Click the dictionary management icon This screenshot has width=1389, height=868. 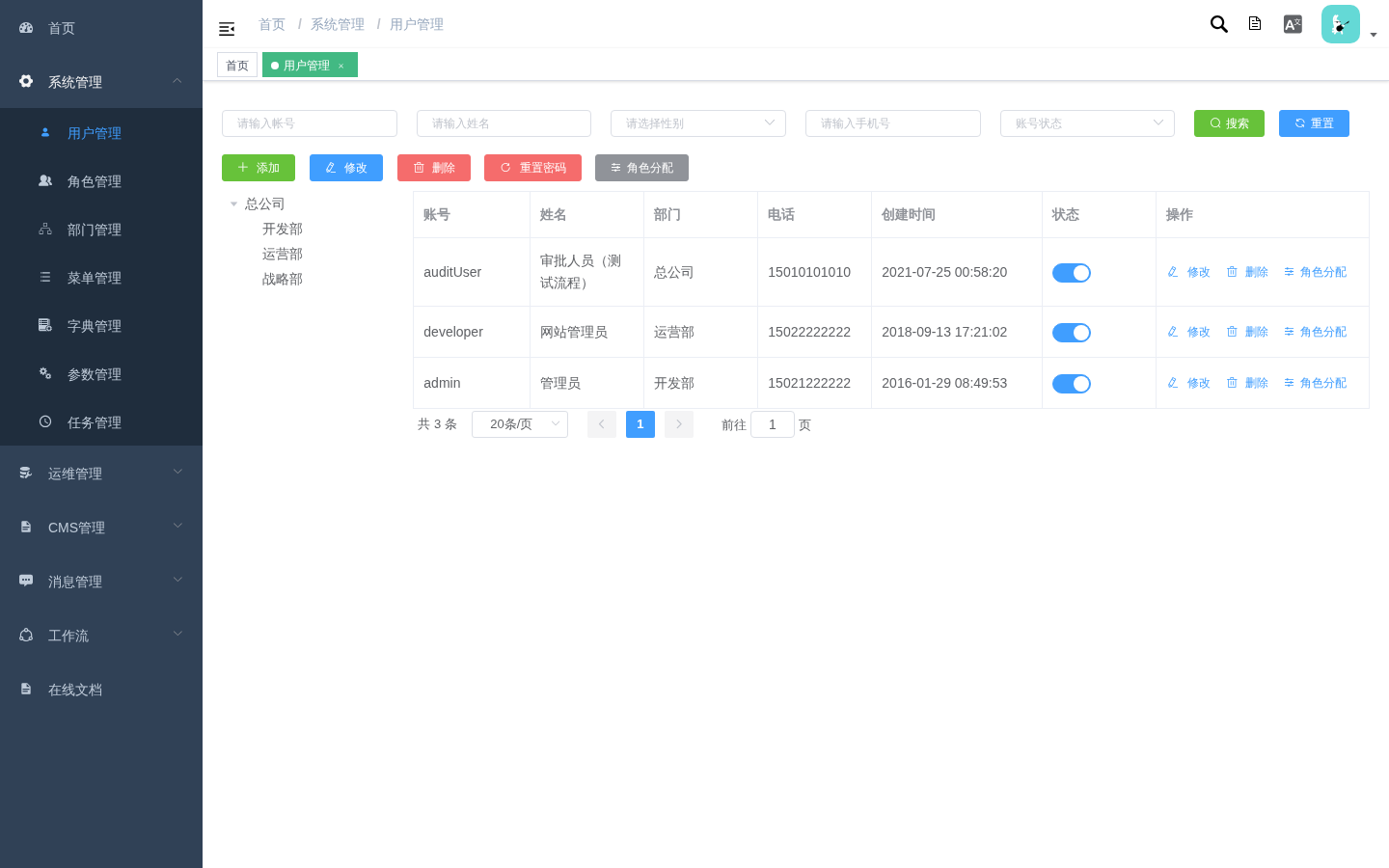coord(45,325)
